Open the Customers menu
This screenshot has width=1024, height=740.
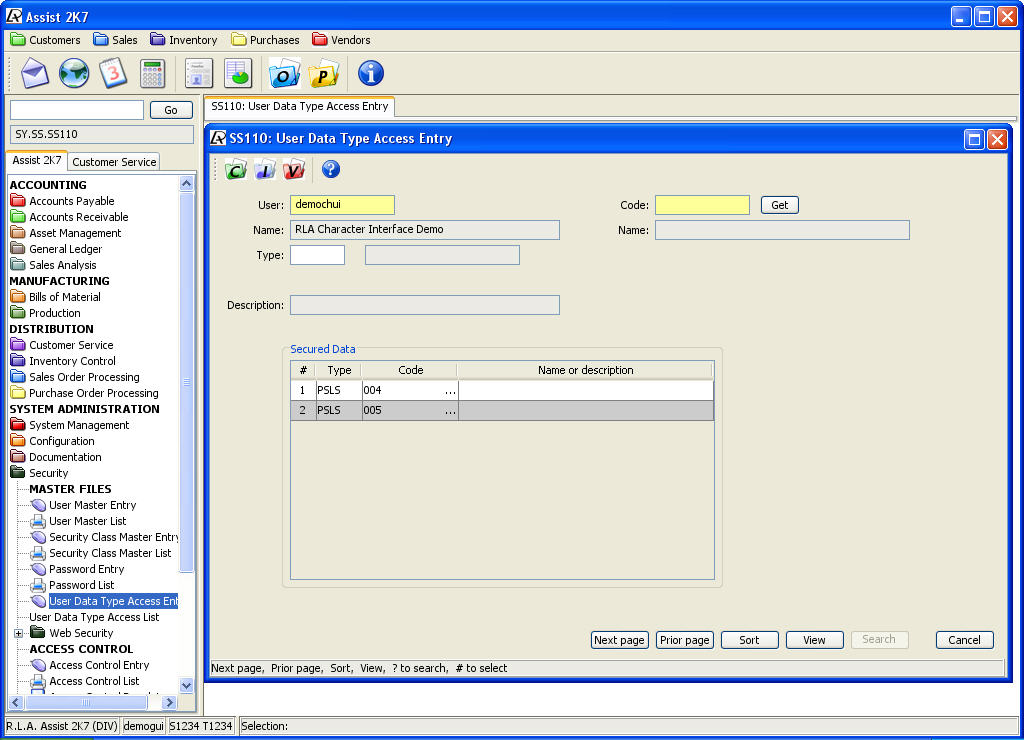(x=46, y=40)
